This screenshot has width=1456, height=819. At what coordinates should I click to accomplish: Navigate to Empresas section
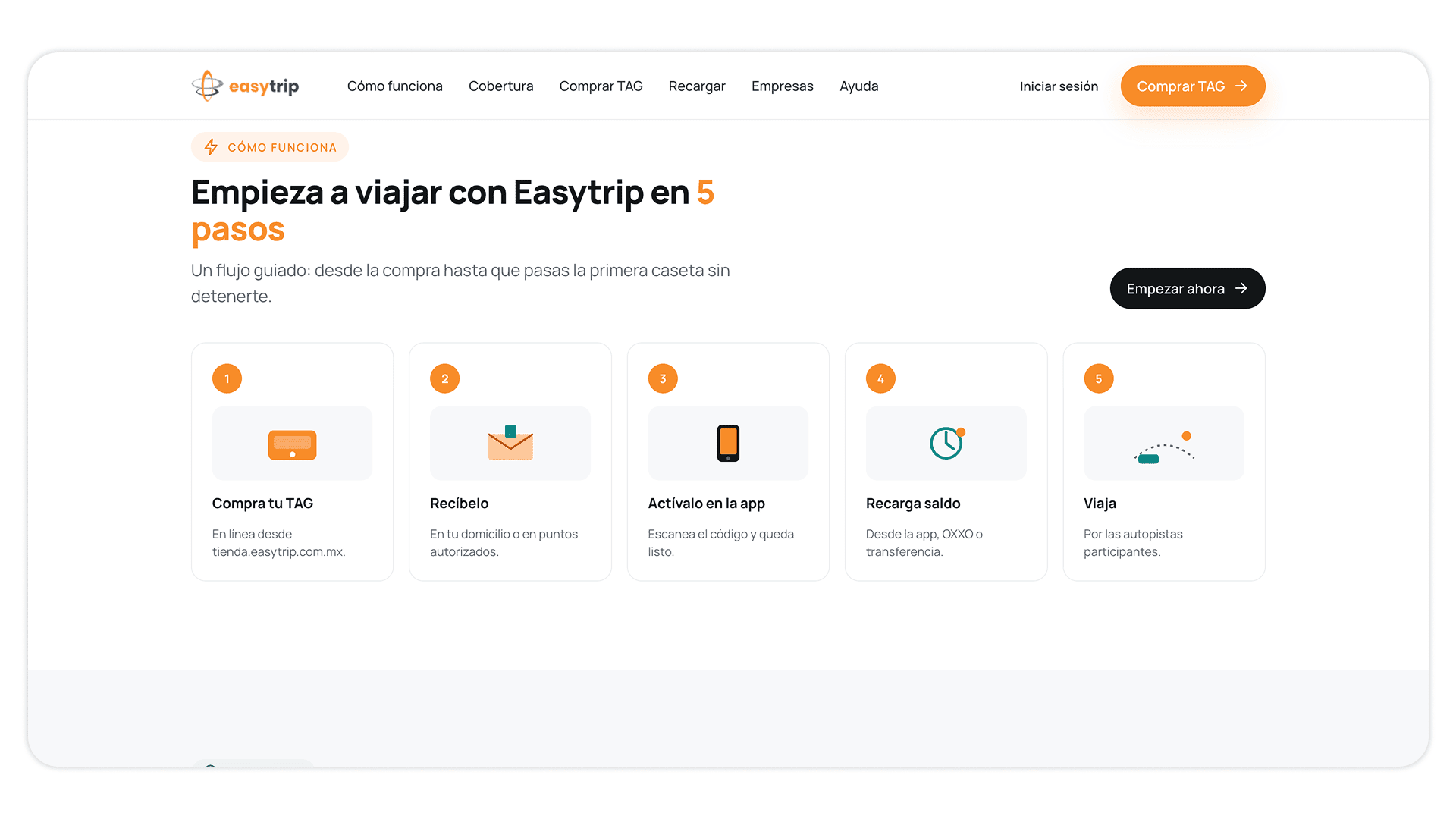click(x=782, y=86)
